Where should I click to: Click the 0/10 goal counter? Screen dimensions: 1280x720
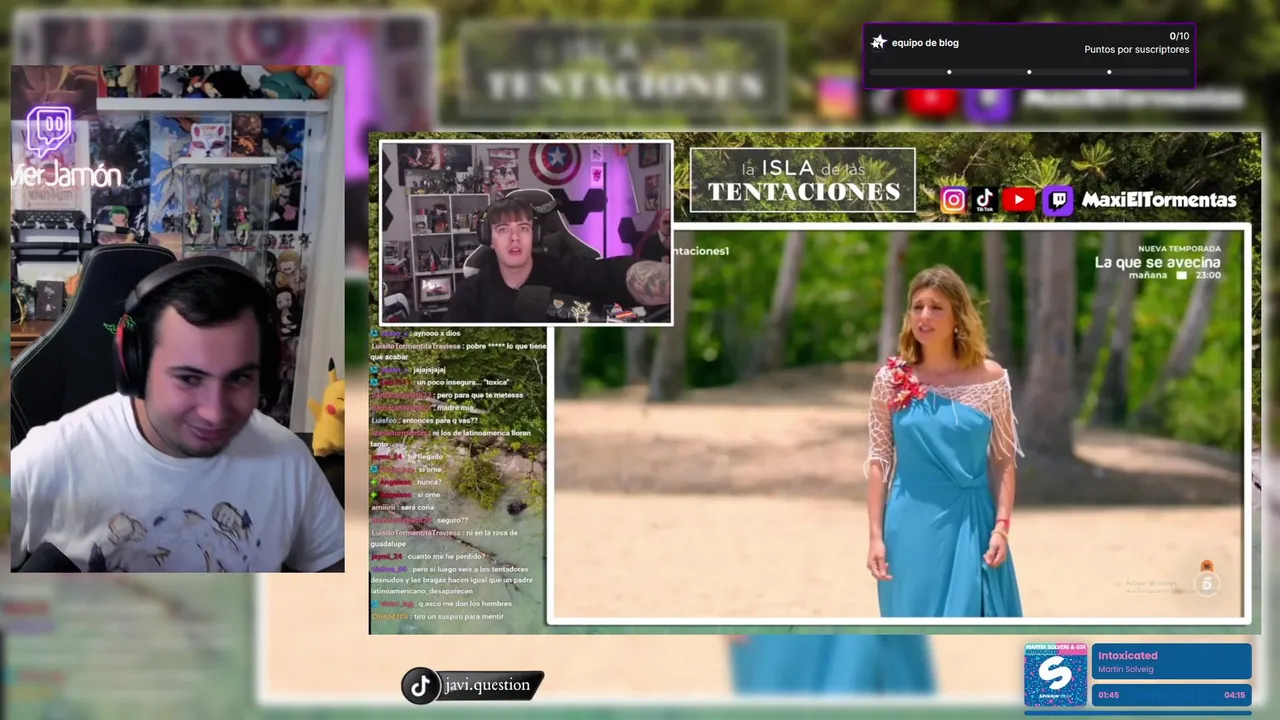tap(1179, 36)
